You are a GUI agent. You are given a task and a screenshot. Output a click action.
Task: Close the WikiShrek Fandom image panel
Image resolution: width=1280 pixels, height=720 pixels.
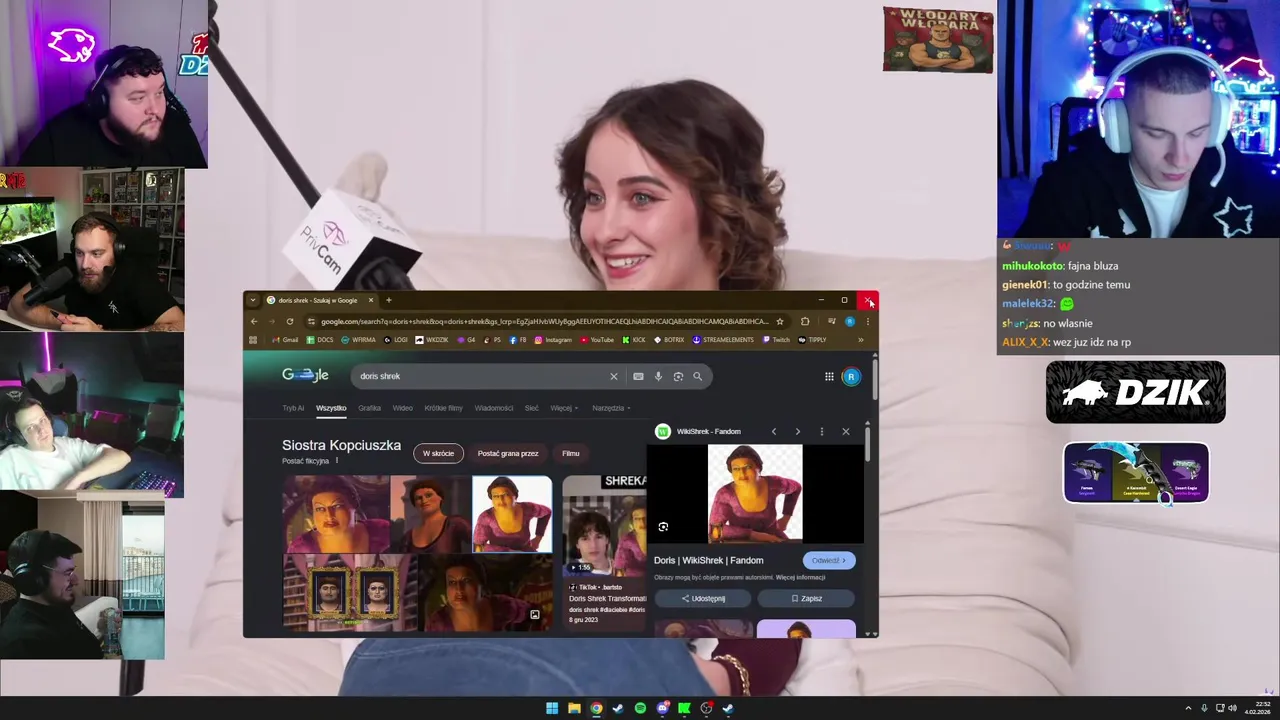846,431
